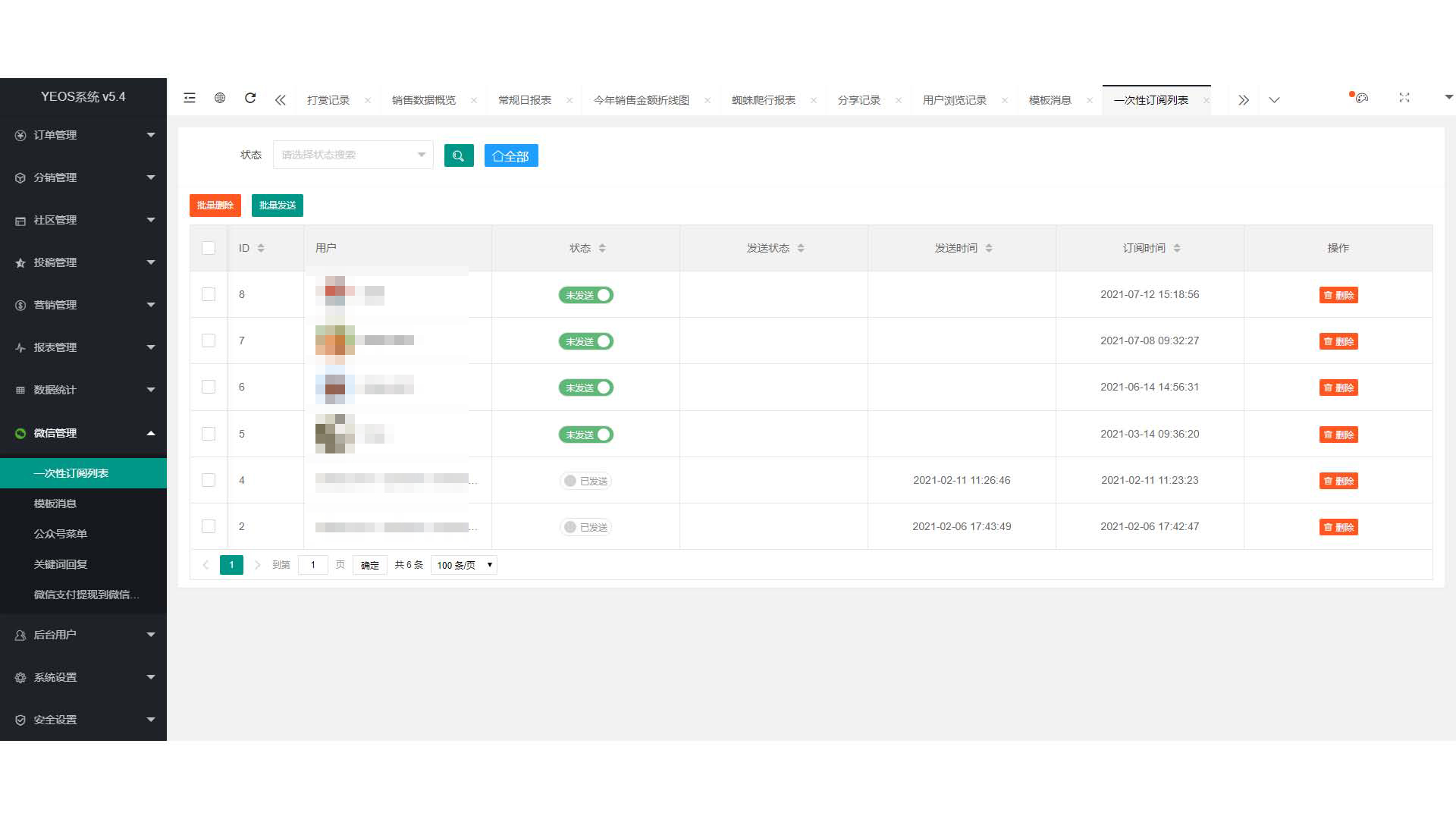The width and height of the screenshot is (1456, 819).
Task: Open 关键词回复 in sidebar submenu
Action: 83,564
